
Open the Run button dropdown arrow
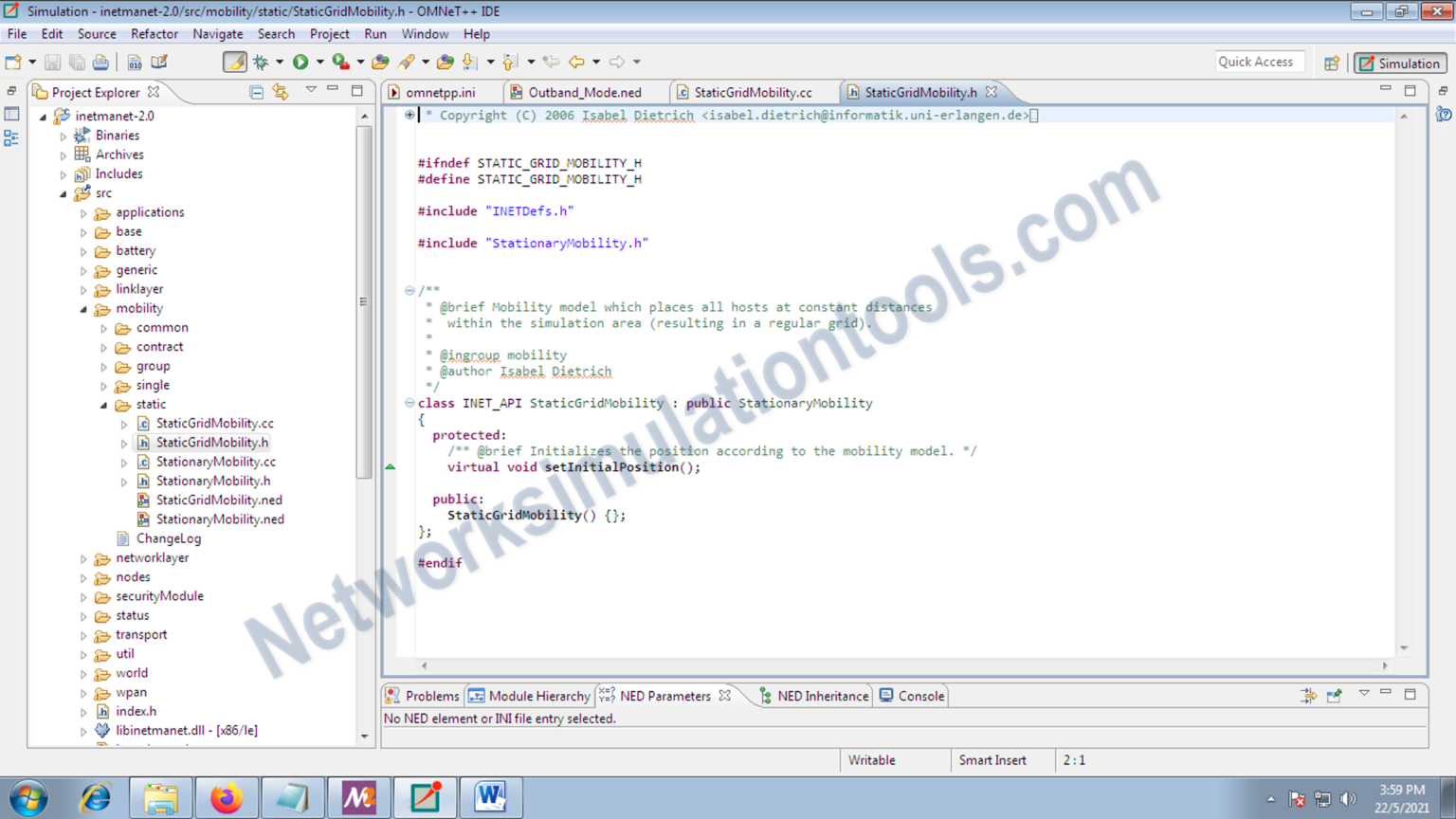pyautogui.click(x=319, y=62)
